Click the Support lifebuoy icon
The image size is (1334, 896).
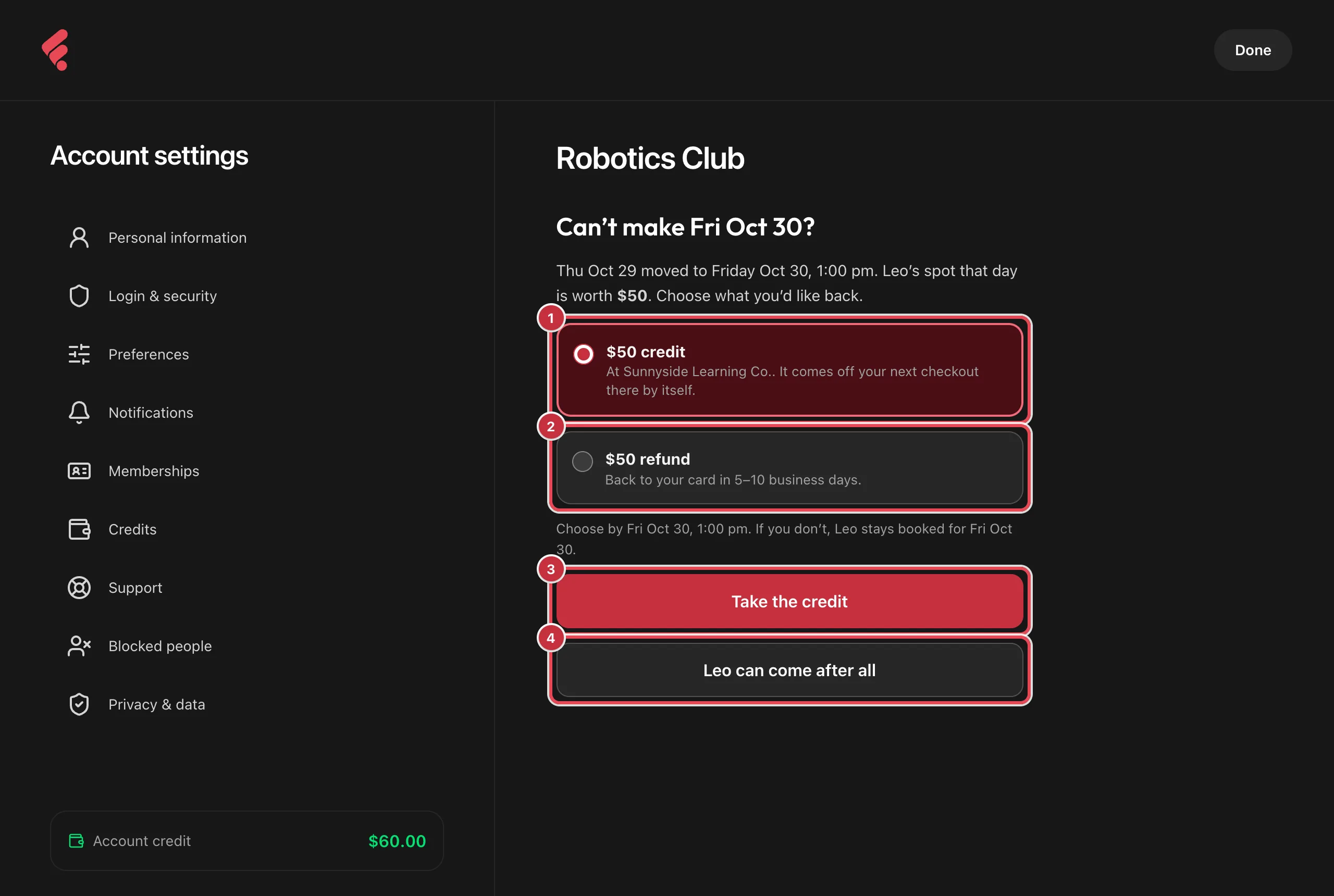coord(79,588)
